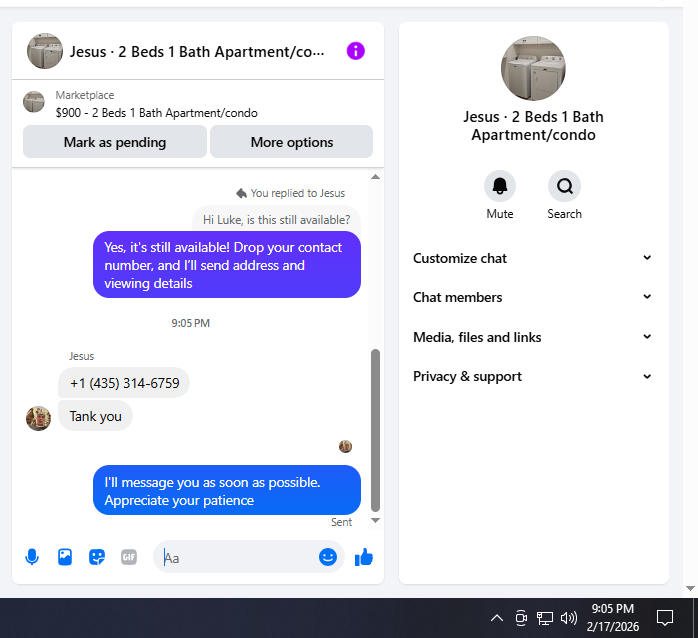Click the microphone voice clip icon
This screenshot has height=638, width=698.
[x=32, y=557]
